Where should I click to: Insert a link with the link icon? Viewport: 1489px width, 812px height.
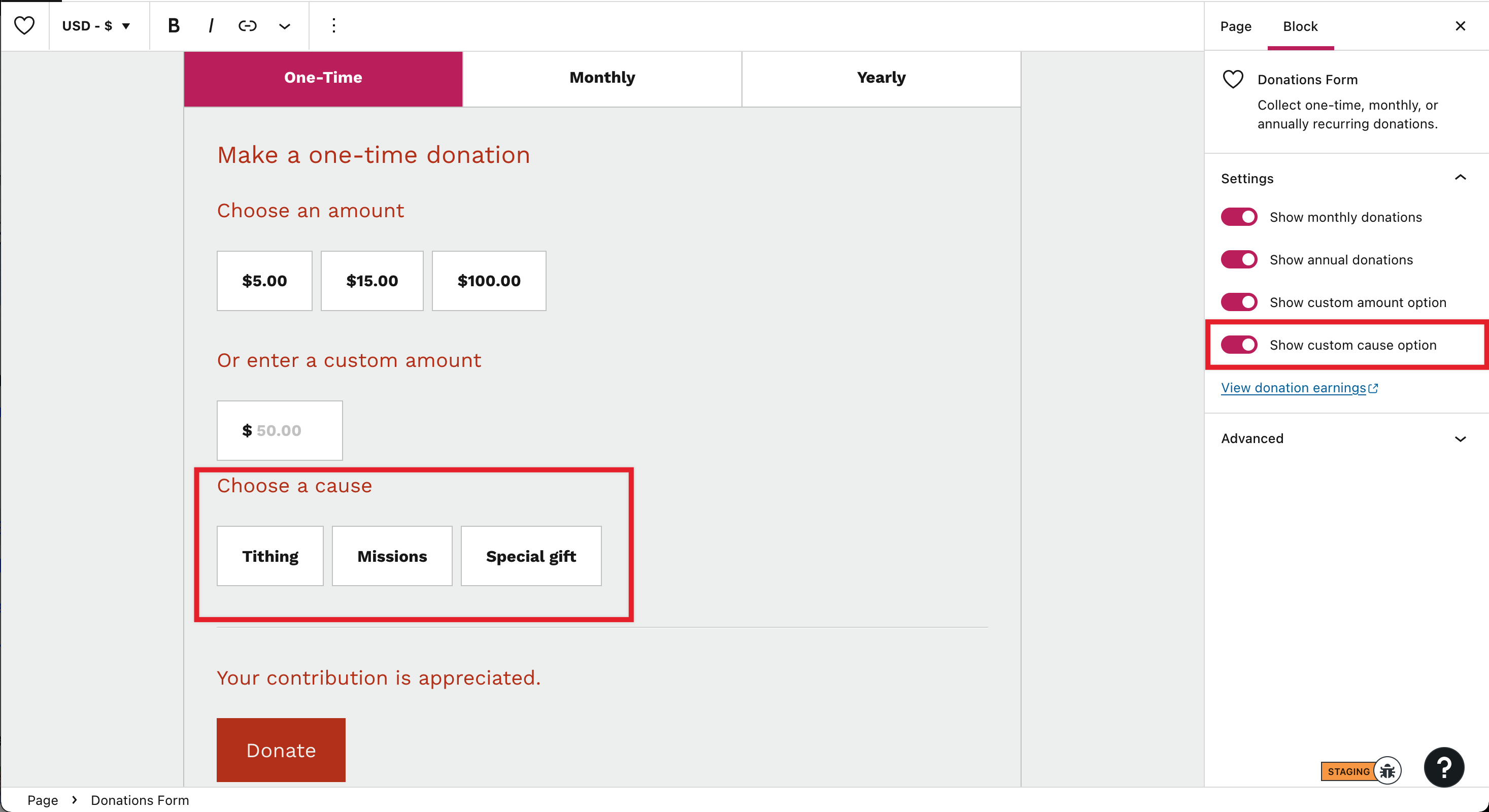point(247,26)
